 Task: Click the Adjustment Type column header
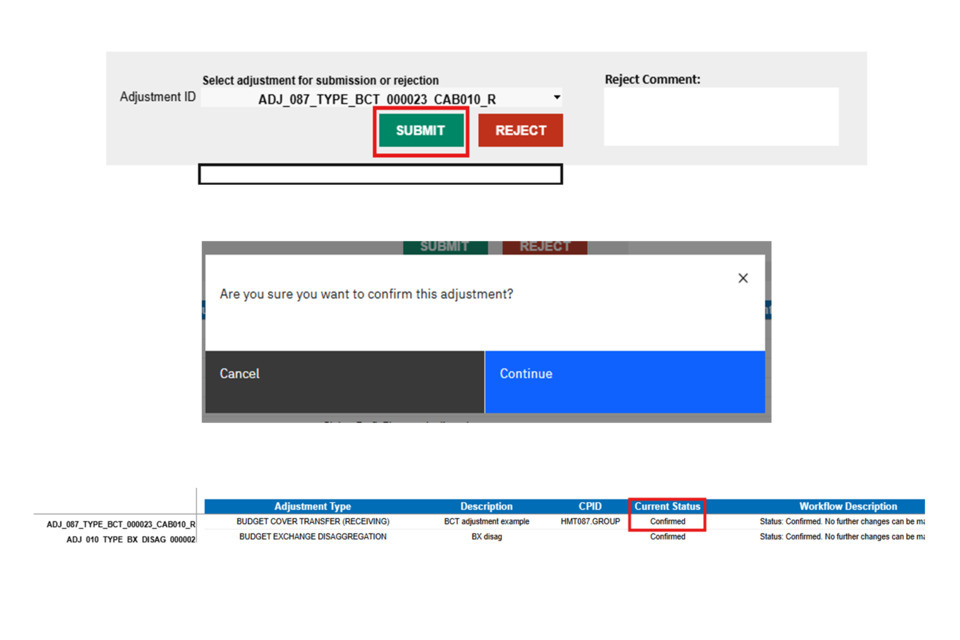[313, 507]
